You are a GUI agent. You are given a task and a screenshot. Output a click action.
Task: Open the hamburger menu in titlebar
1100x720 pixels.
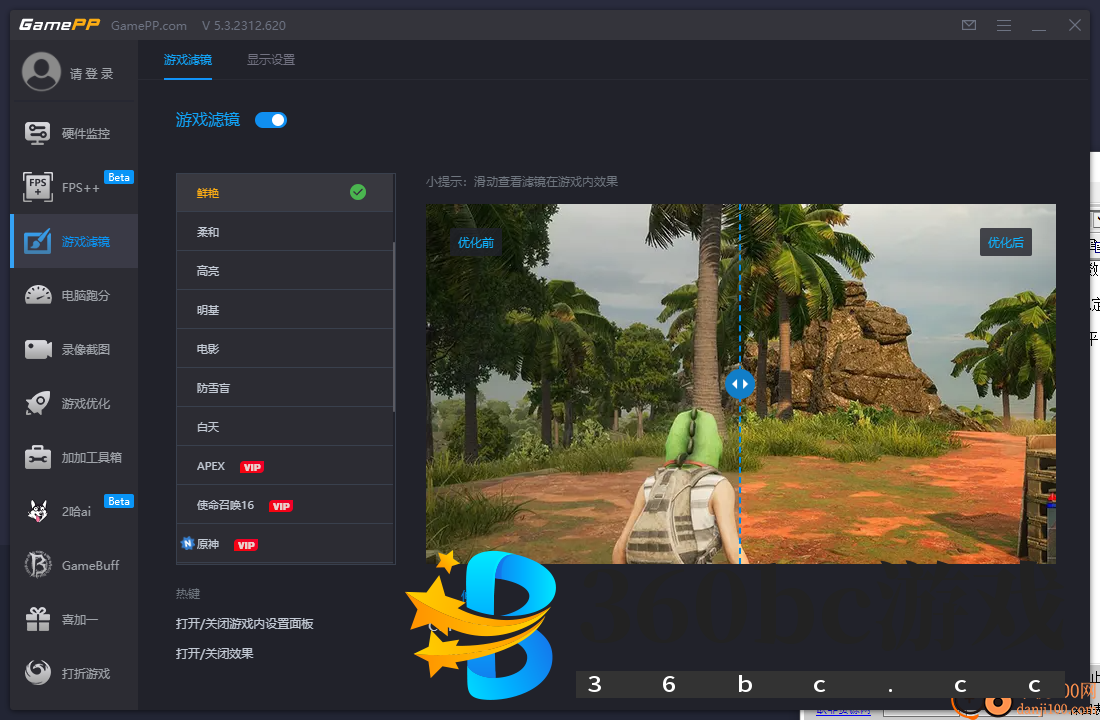(1003, 25)
